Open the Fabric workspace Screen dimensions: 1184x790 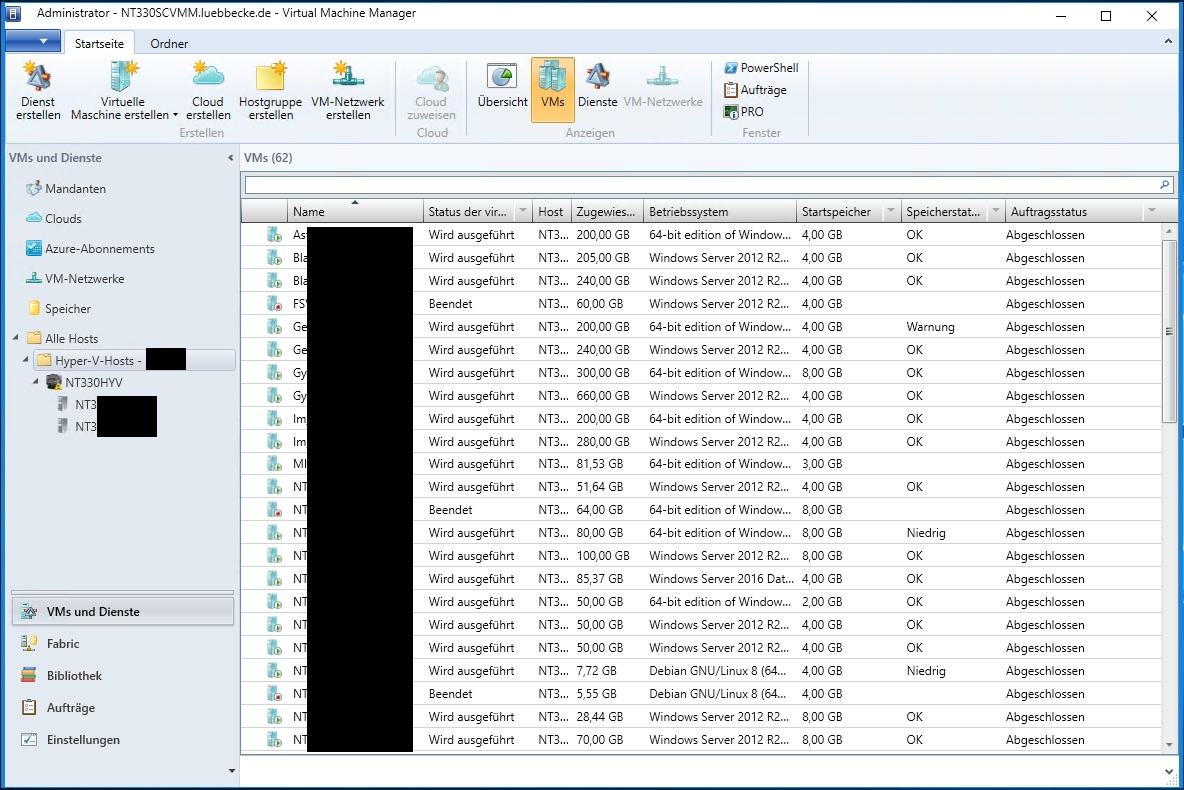pos(63,644)
